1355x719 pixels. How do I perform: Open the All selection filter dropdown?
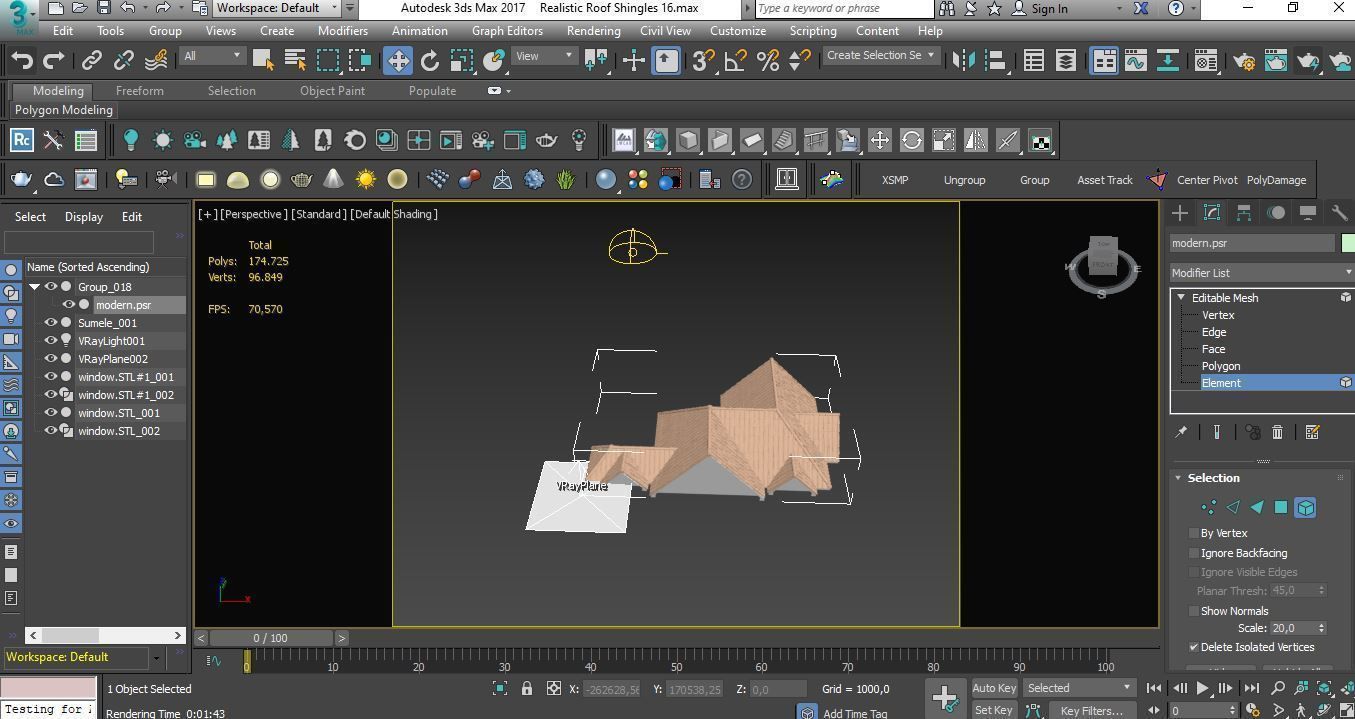(x=212, y=56)
